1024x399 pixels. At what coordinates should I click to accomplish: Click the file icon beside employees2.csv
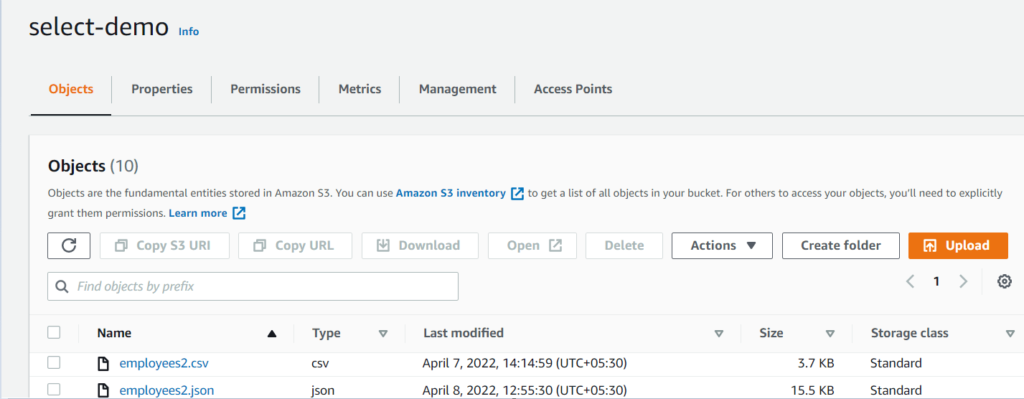coord(103,364)
